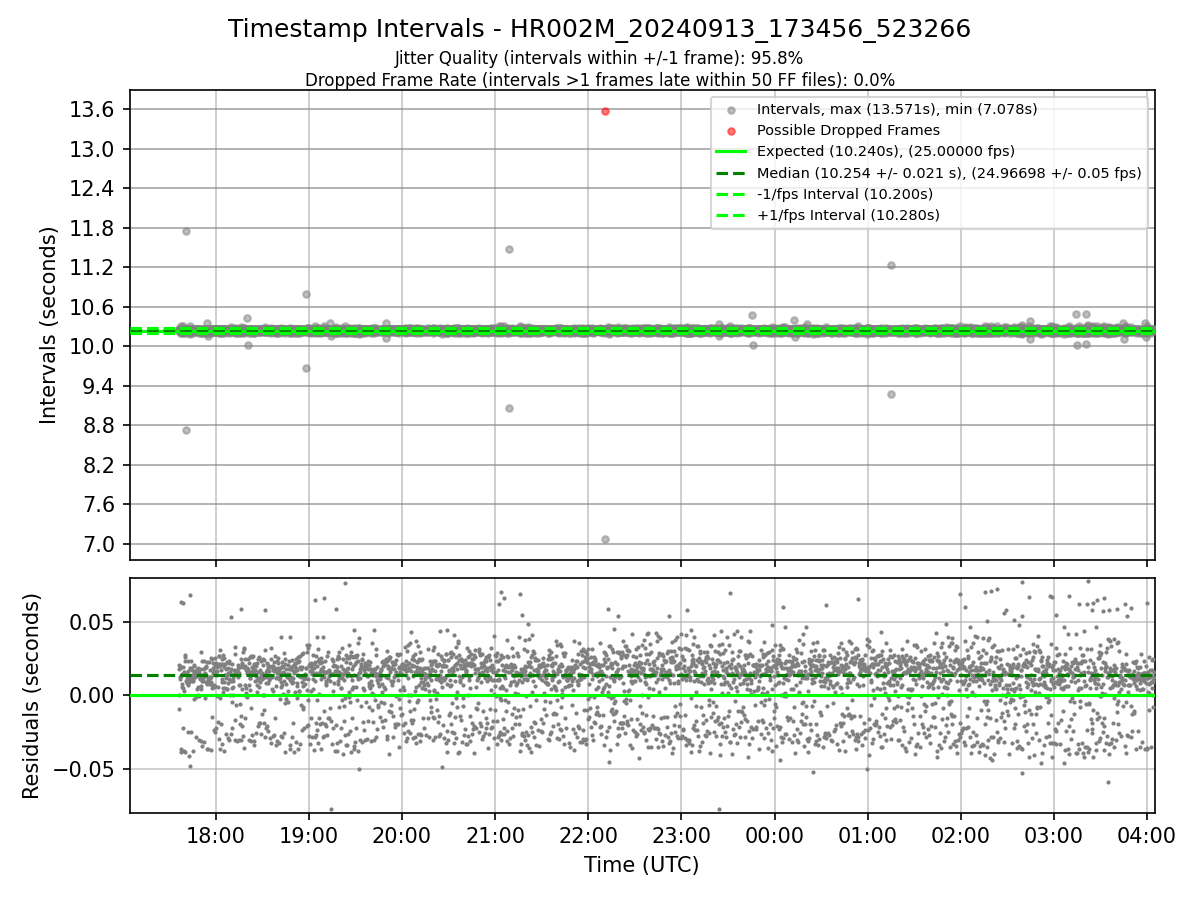
Task: Click the '11.2' y-axis tick label
Action: pos(93,268)
